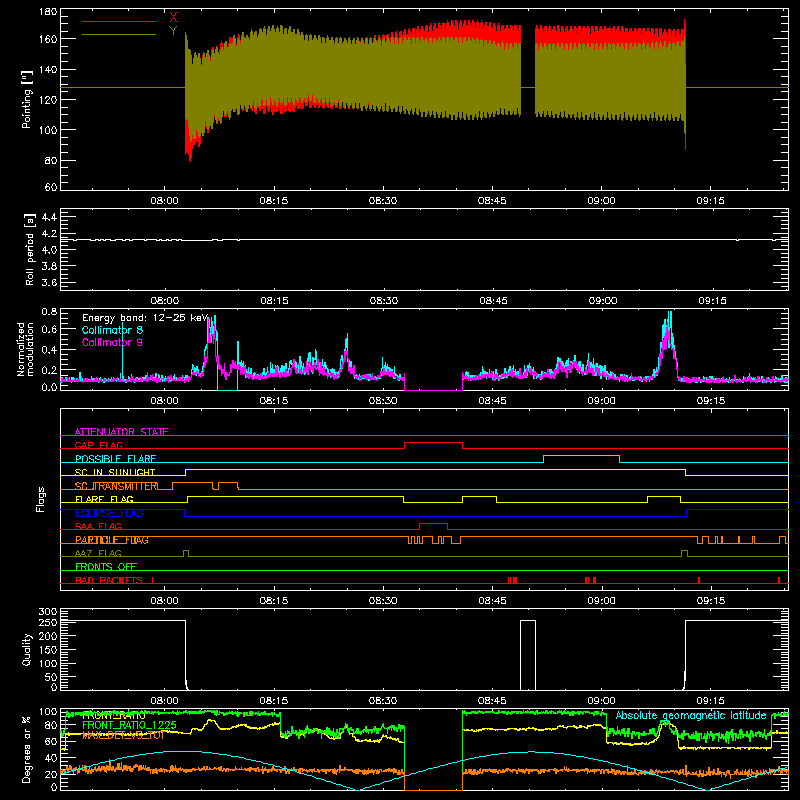The height and width of the screenshot is (800, 800).
Task: Click the Y legend label
Action: click(x=173, y=31)
